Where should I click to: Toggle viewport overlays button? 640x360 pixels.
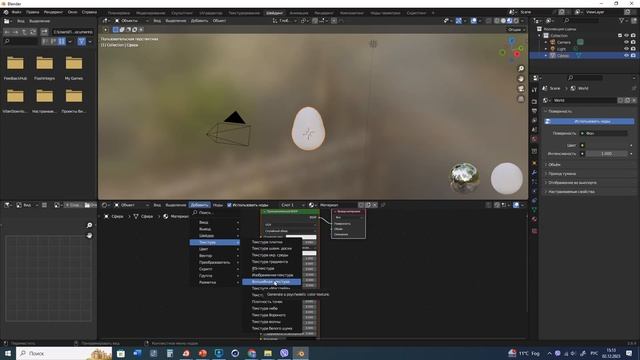[473, 20]
